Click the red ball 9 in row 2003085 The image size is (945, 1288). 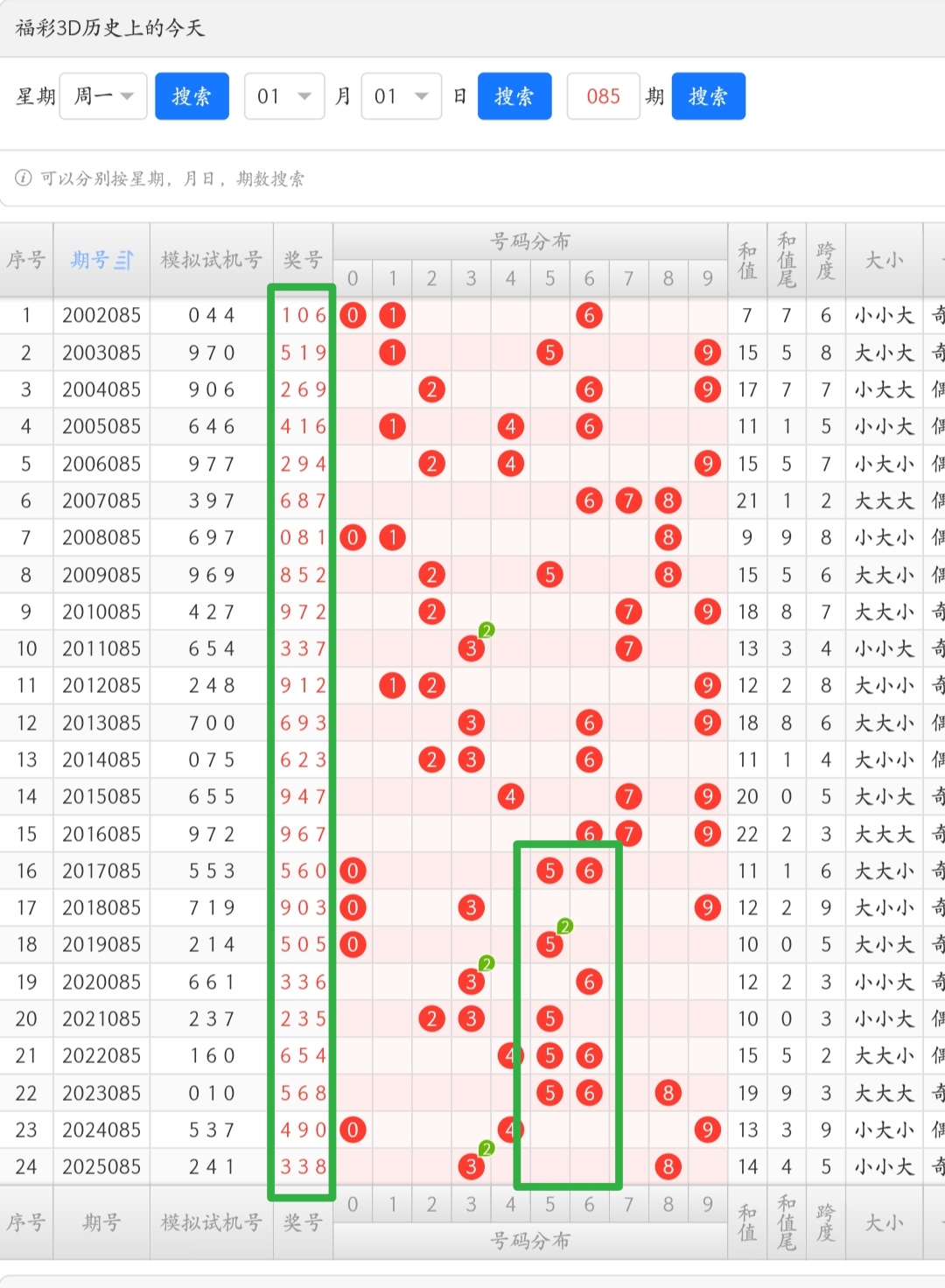click(x=707, y=353)
